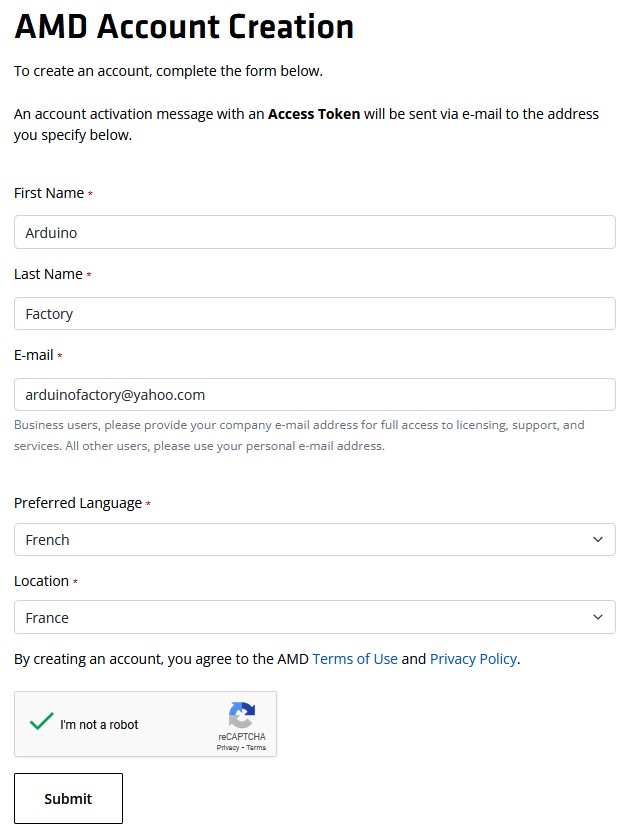Click the E-mail field with the yahoo address

click(x=314, y=395)
